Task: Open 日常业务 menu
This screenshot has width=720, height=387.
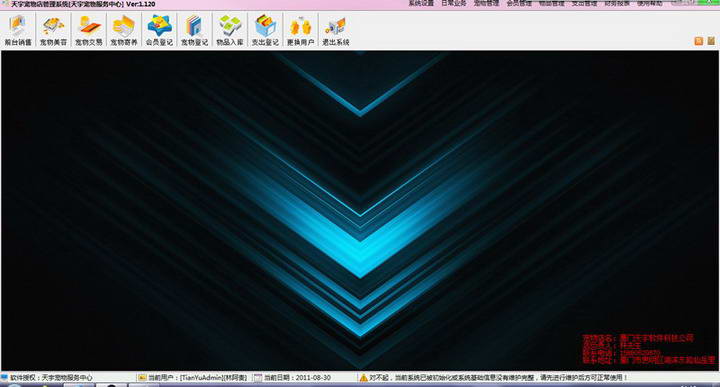Action: coord(454,3)
